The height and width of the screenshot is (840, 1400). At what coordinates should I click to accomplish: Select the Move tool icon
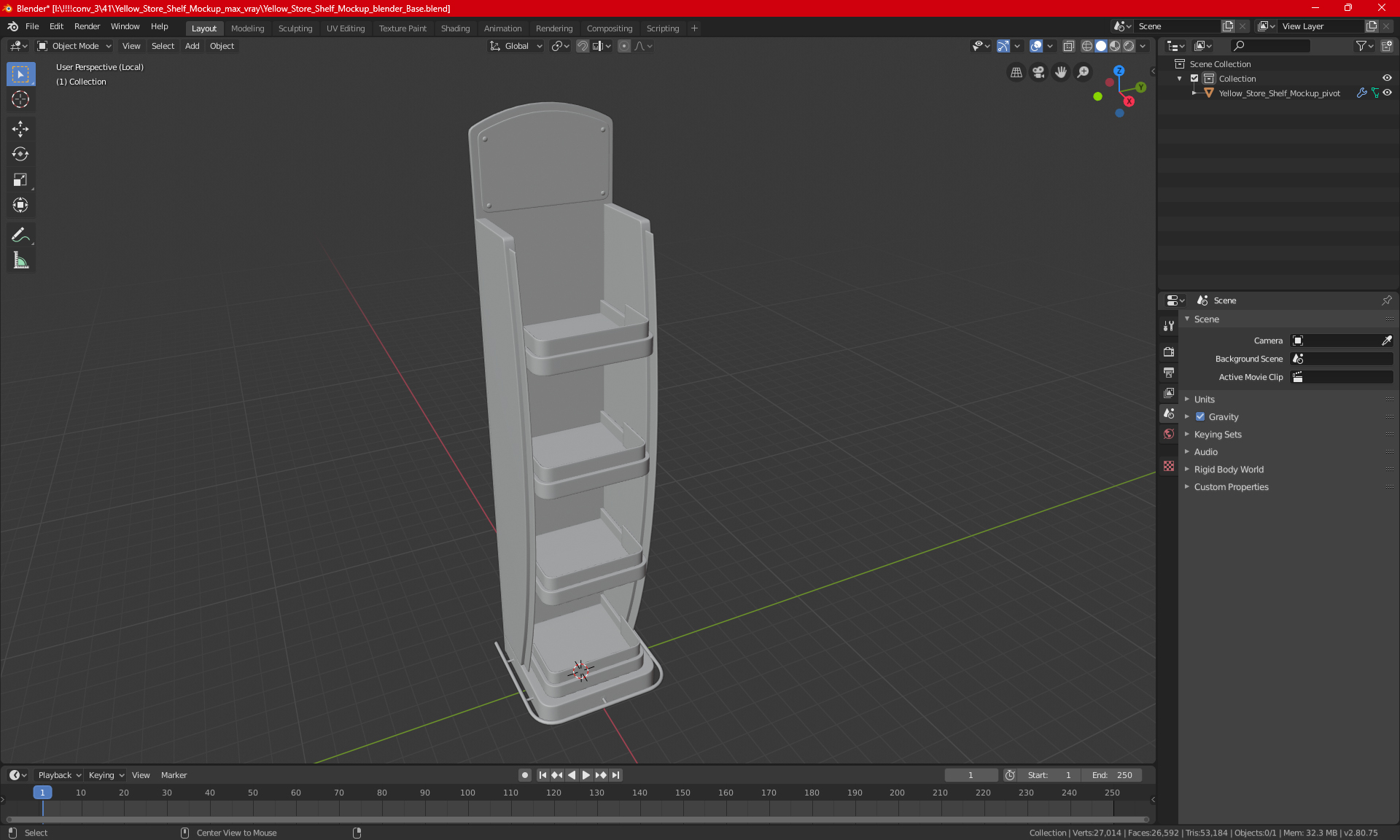click(x=20, y=127)
